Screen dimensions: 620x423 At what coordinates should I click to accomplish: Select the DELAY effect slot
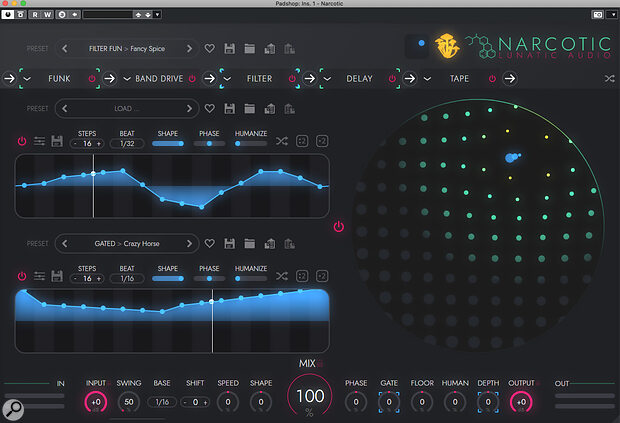click(359, 79)
